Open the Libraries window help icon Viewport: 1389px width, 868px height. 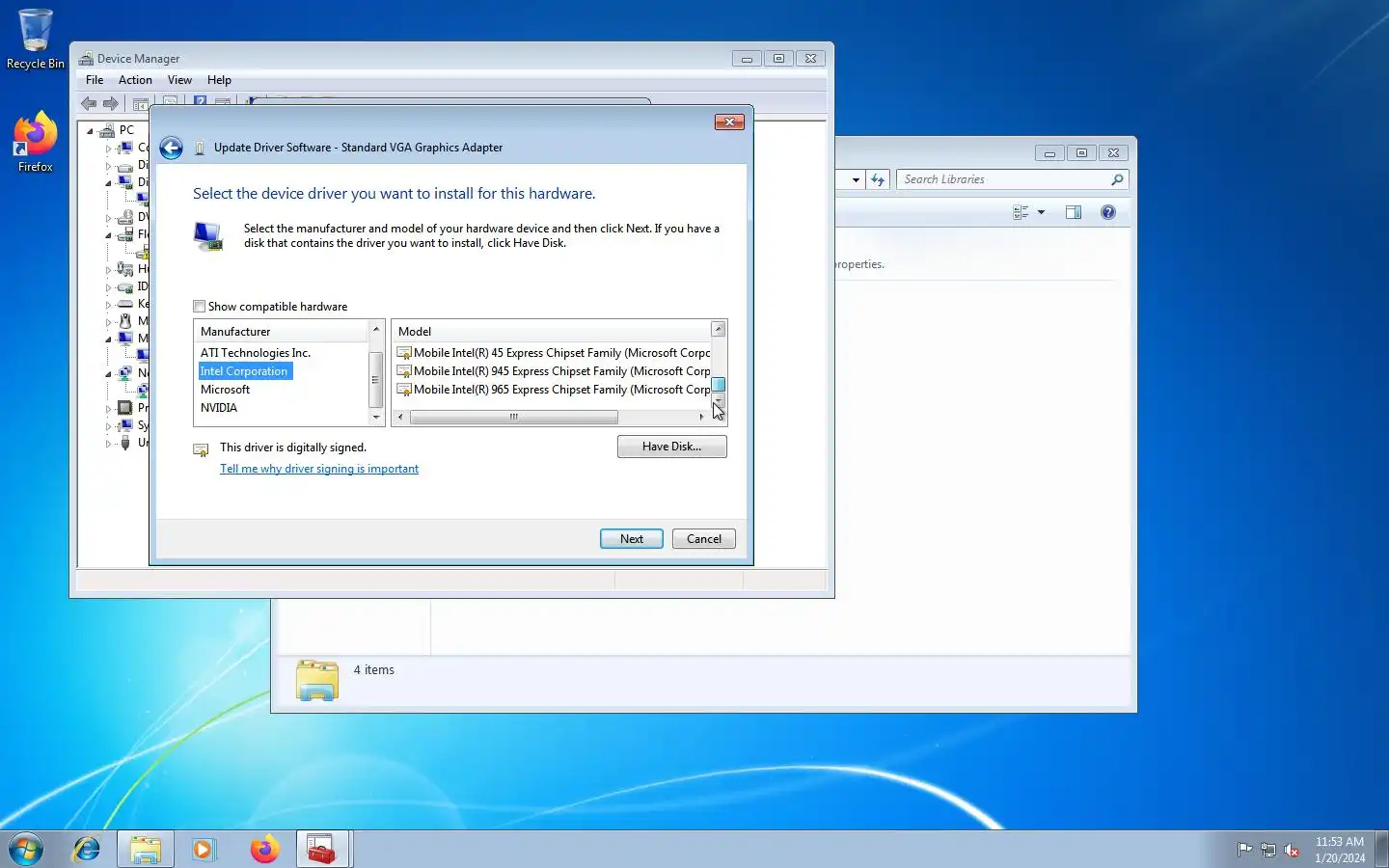pyautogui.click(x=1108, y=212)
